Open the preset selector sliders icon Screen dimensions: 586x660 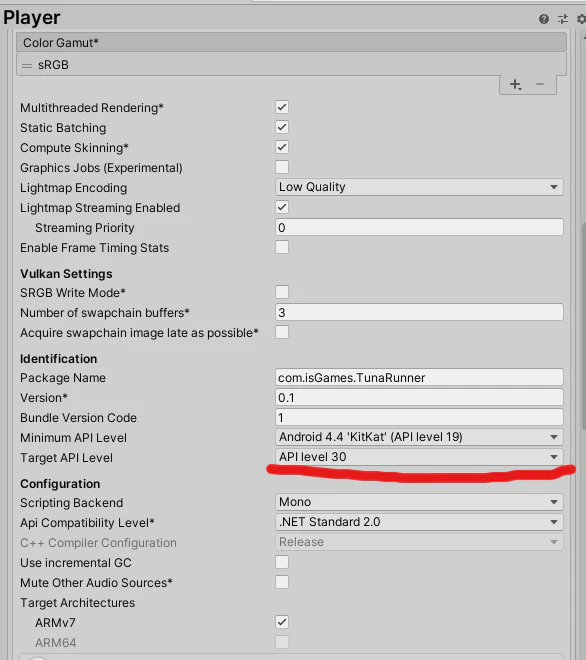pos(563,19)
